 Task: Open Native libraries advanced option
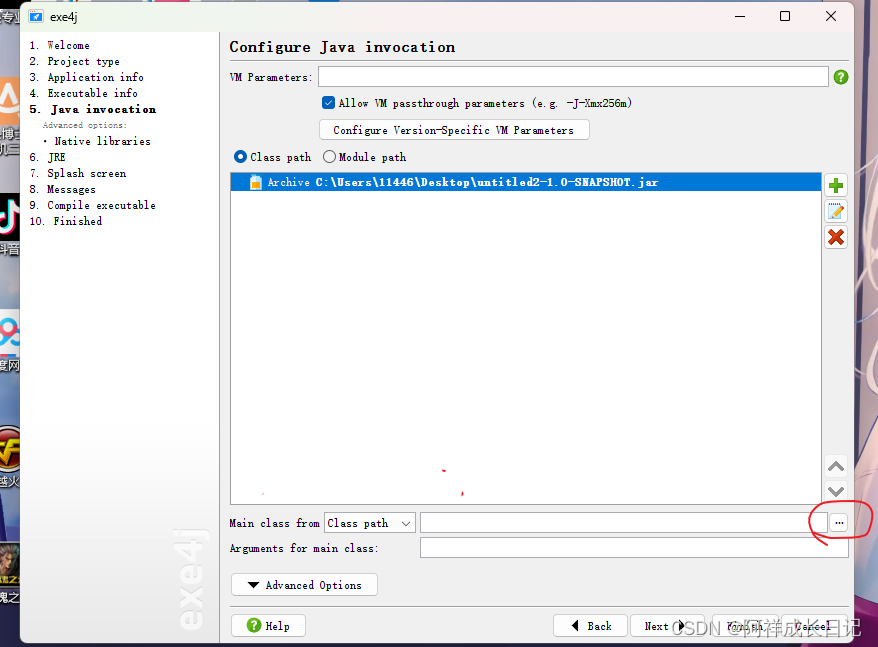click(x=102, y=141)
